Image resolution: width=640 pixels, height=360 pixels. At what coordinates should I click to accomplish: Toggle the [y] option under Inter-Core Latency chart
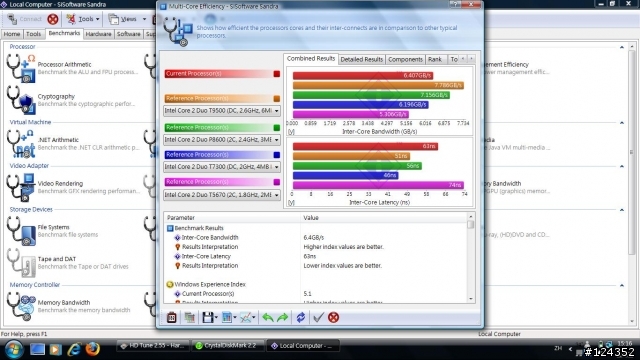coord(291,202)
